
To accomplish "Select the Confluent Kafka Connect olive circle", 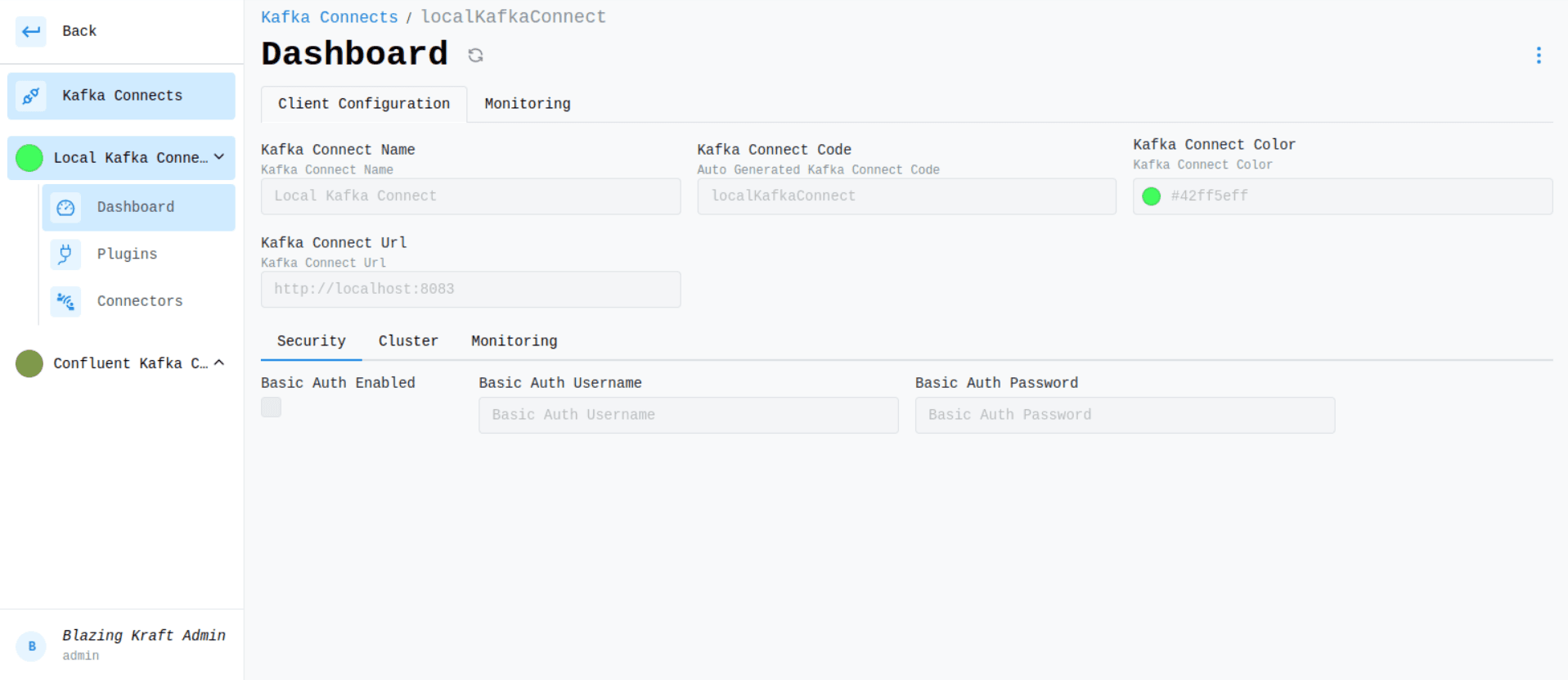I will tap(29, 363).
